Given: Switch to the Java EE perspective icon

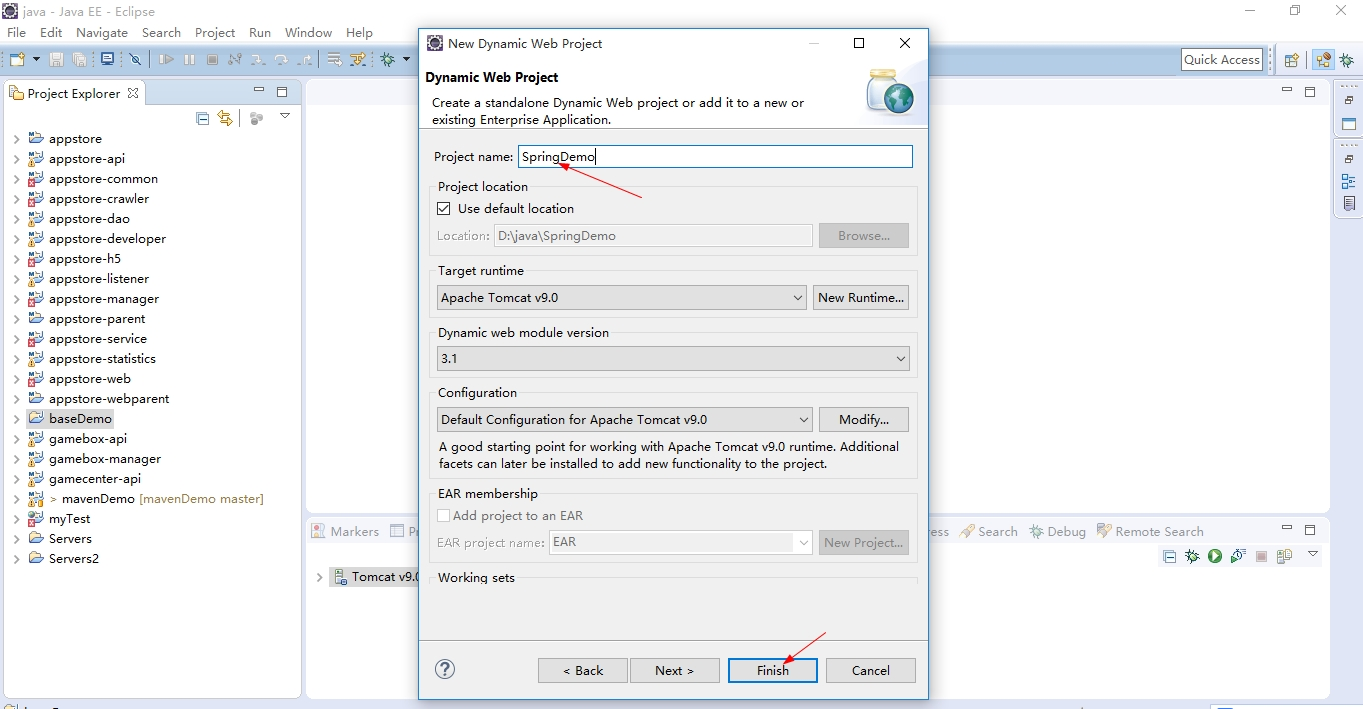Looking at the screenshot, I should [1323, 60].
